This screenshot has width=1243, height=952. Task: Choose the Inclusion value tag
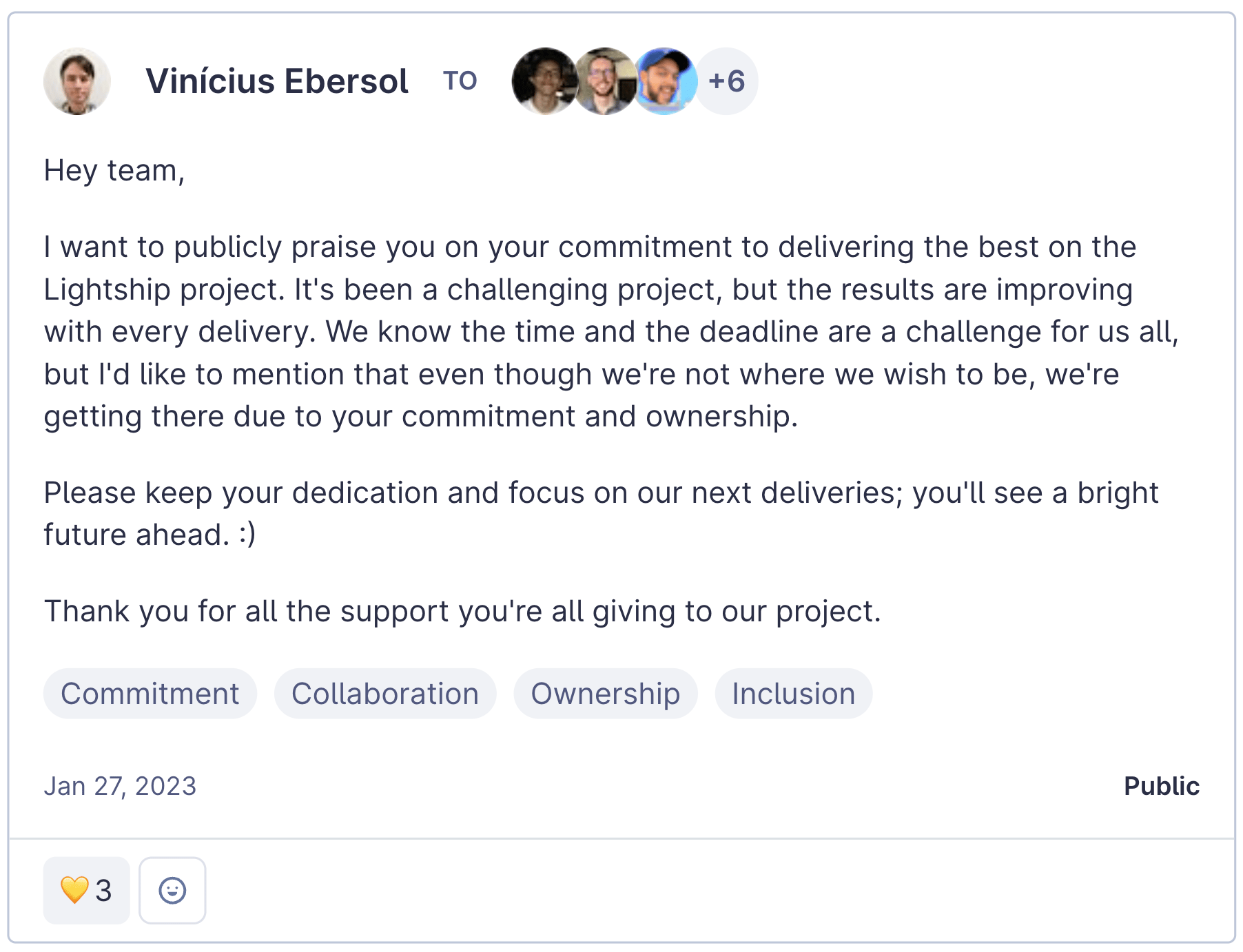[793, 694]
